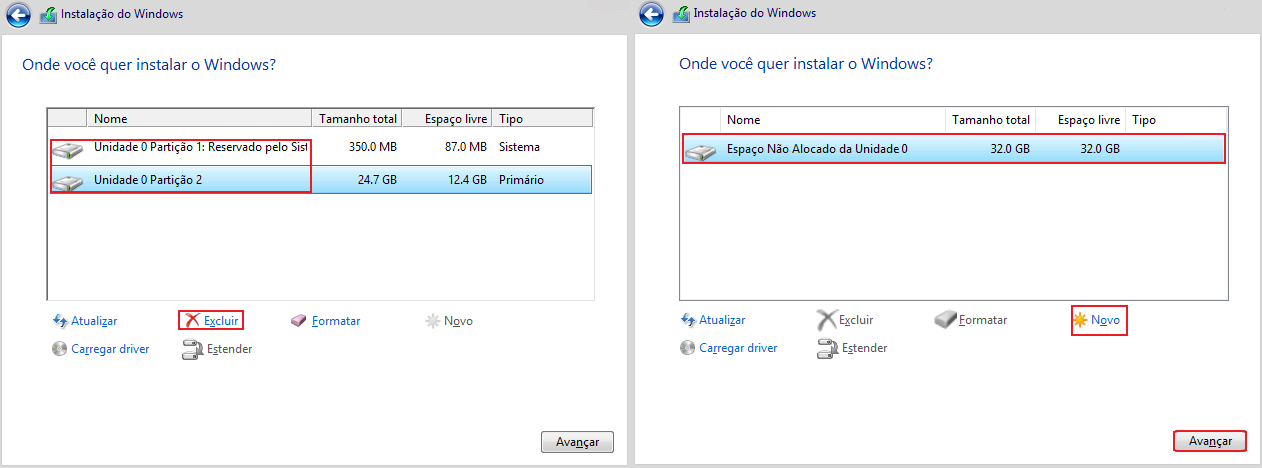Click the Espaço livre column header in left window

tap(447, 119)
